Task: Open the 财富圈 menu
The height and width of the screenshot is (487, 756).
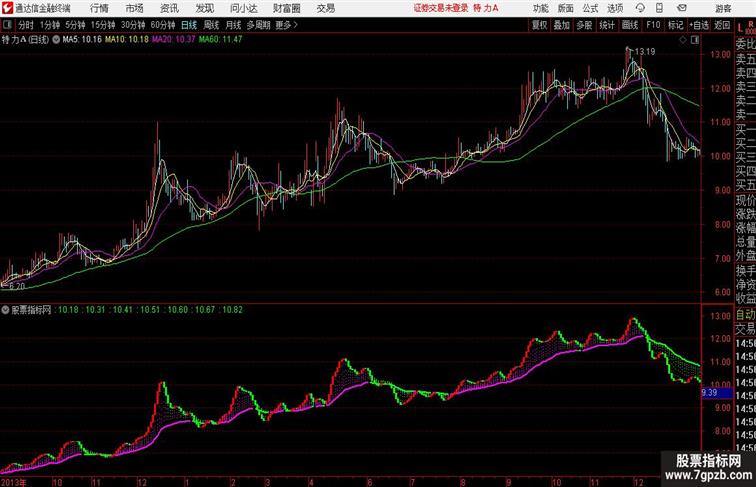Action: (286, 8)
